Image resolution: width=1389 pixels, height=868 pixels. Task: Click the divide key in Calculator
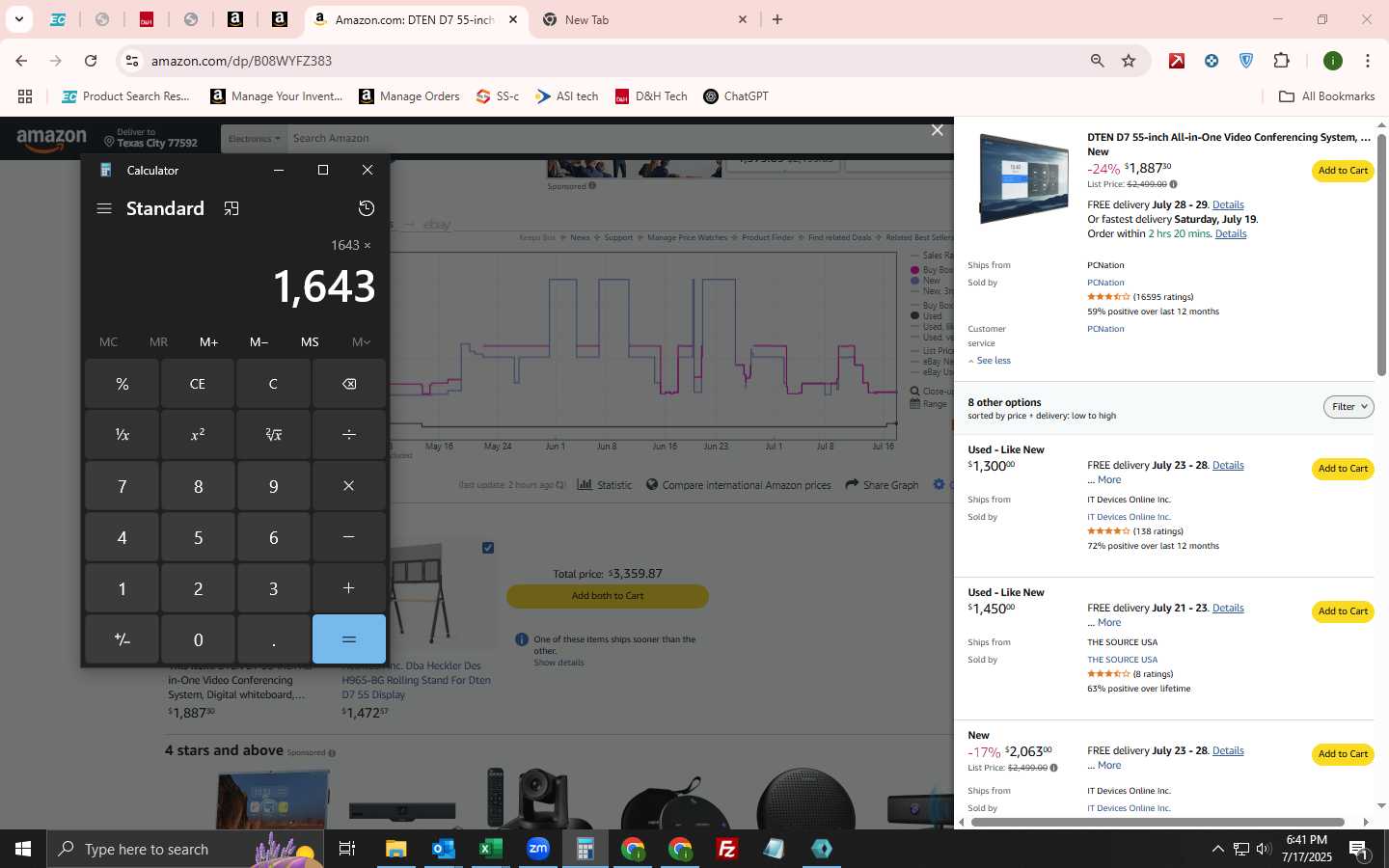(349, 435)
